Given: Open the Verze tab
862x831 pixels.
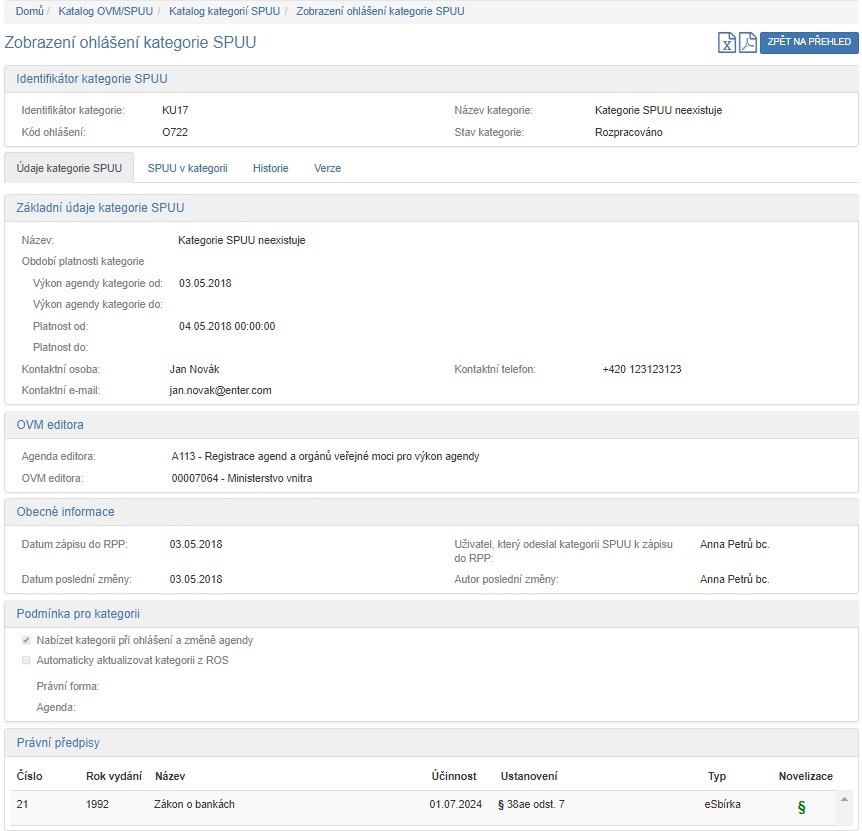Looking at the screenshot, I should pyautogui.click(x=327, y=168).
